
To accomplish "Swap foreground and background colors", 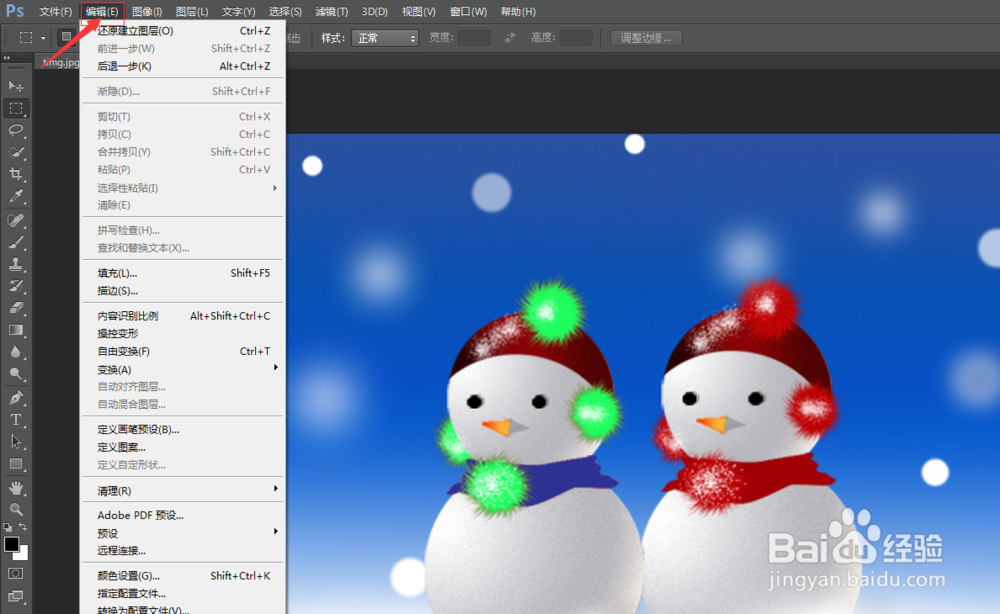I will point(23,527).
